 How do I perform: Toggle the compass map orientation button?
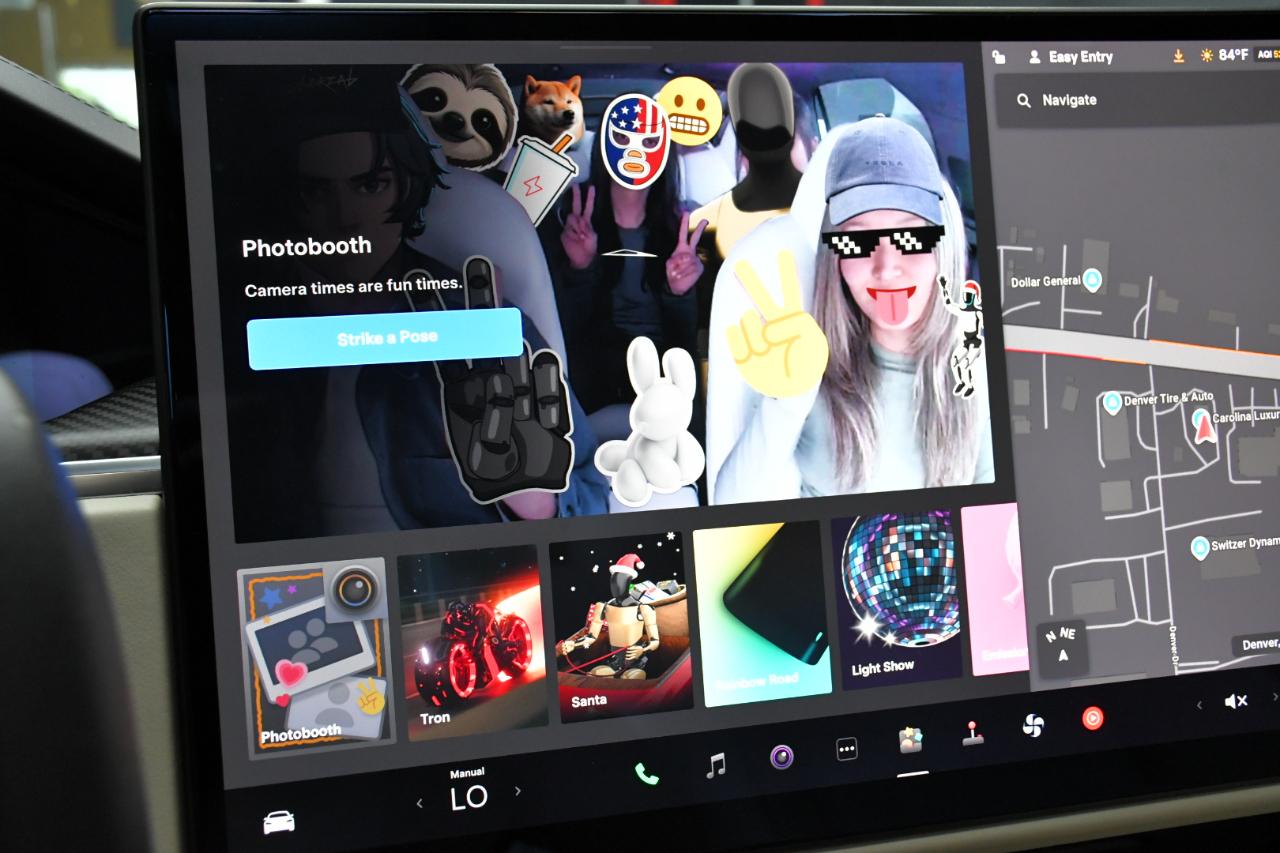tap(1062, 645)
